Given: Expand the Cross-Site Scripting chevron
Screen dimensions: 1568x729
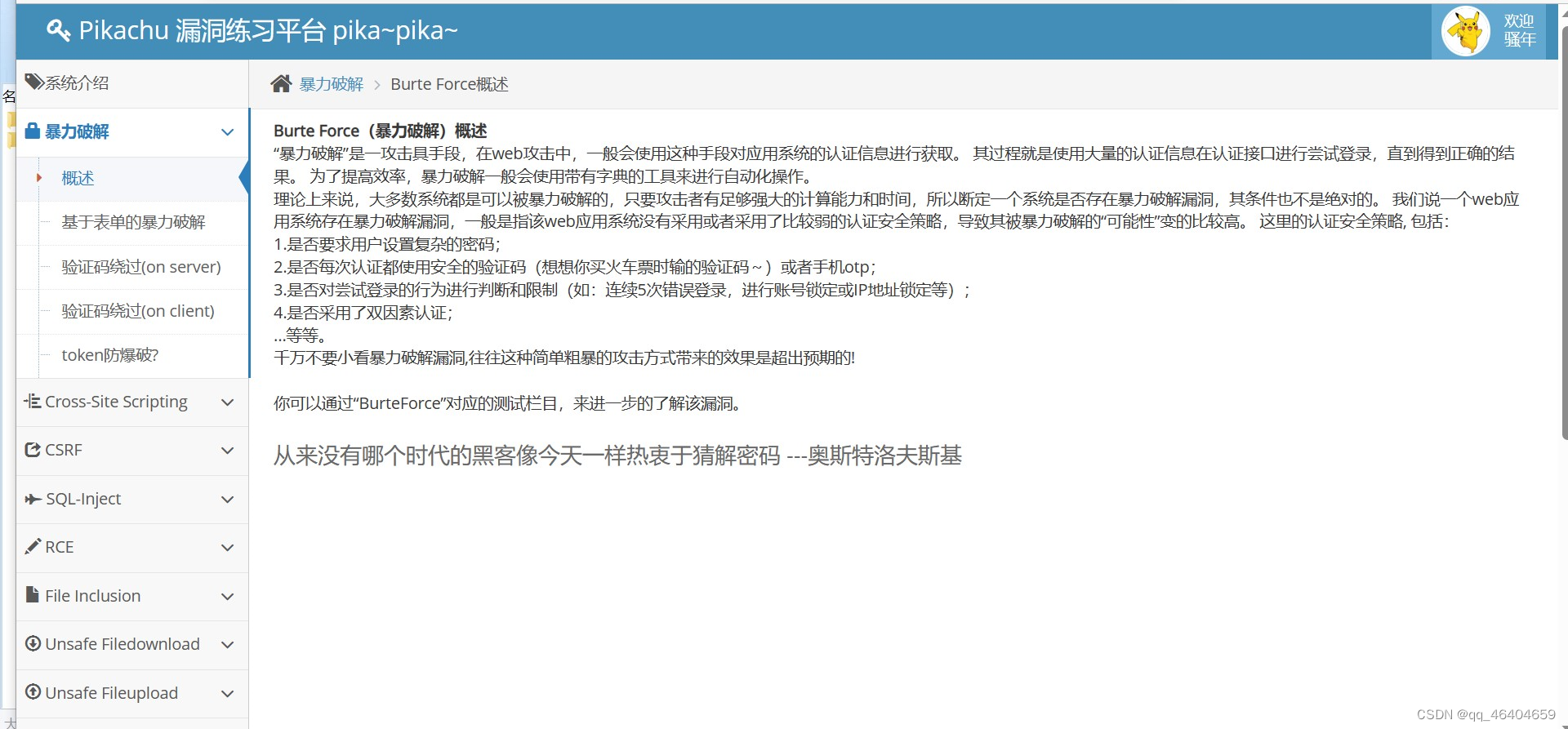Looking at the screenshot, I should pyautogui.click(x=228, y=402).
